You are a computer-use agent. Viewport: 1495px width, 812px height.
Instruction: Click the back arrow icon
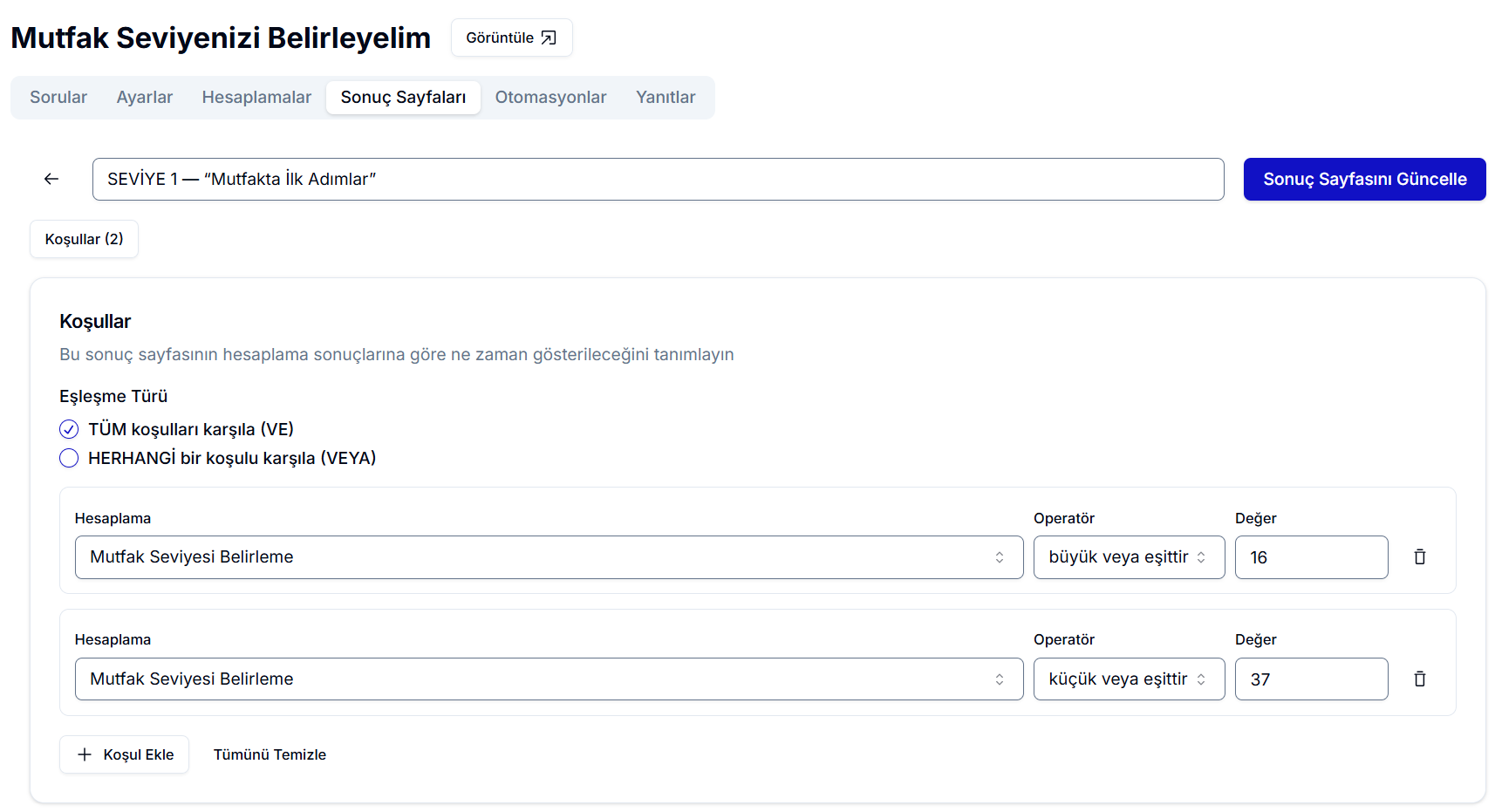pyautogui.click(x=51, y=179)
